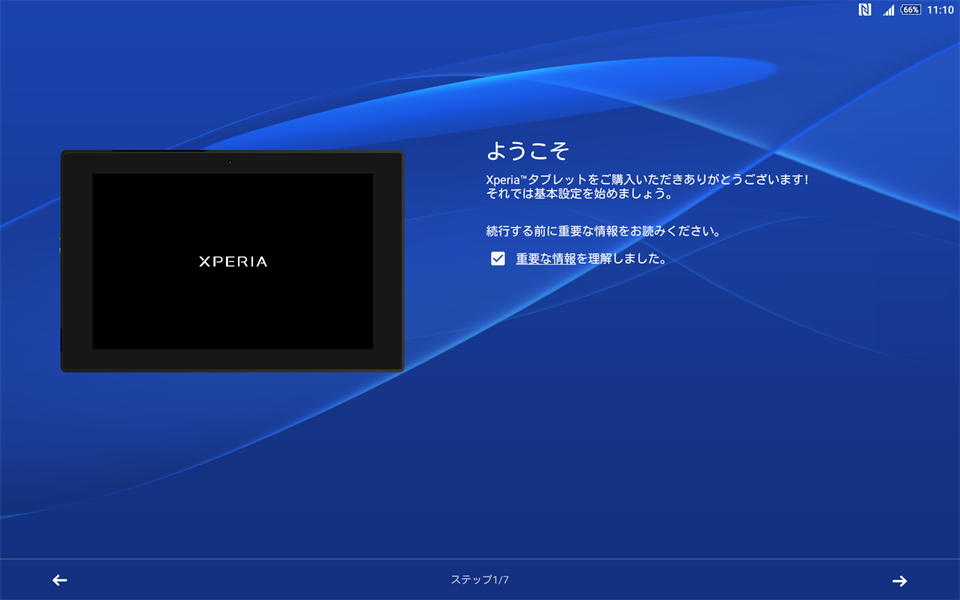
Task: Tap the Xperia™タブレットをご購入いただき line
Action: tap(647, 179)
